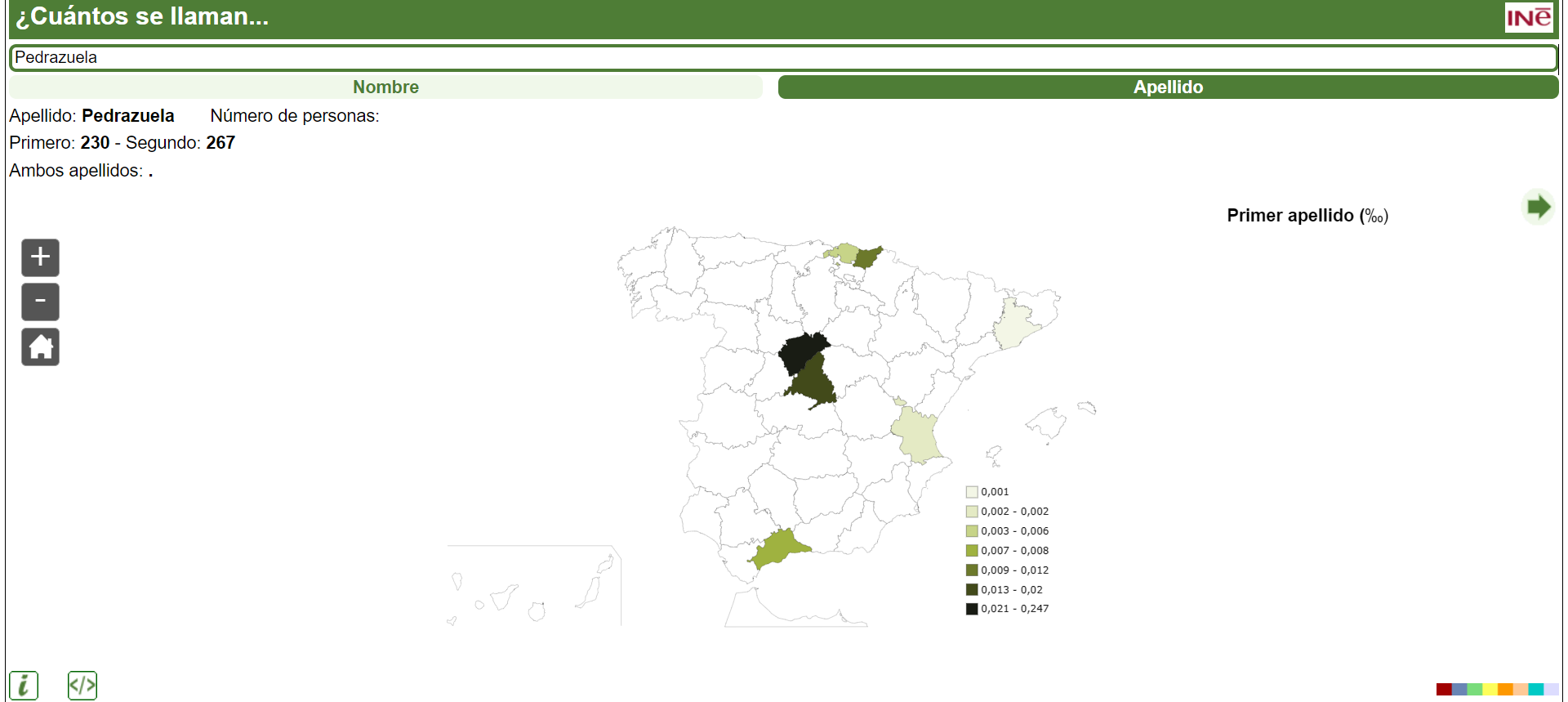Click the pale Barcelona province on map

point(1015,324)
